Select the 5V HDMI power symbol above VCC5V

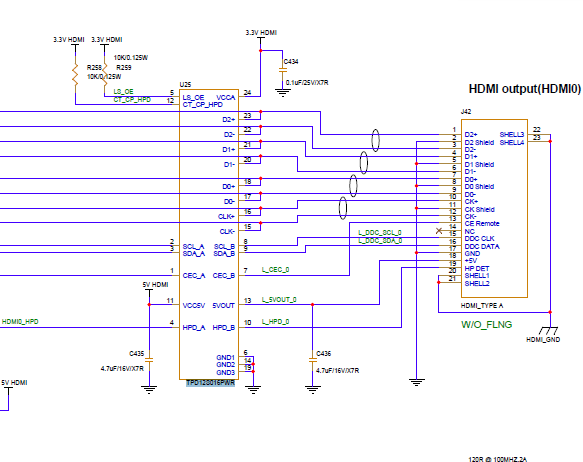pos(149,291)
